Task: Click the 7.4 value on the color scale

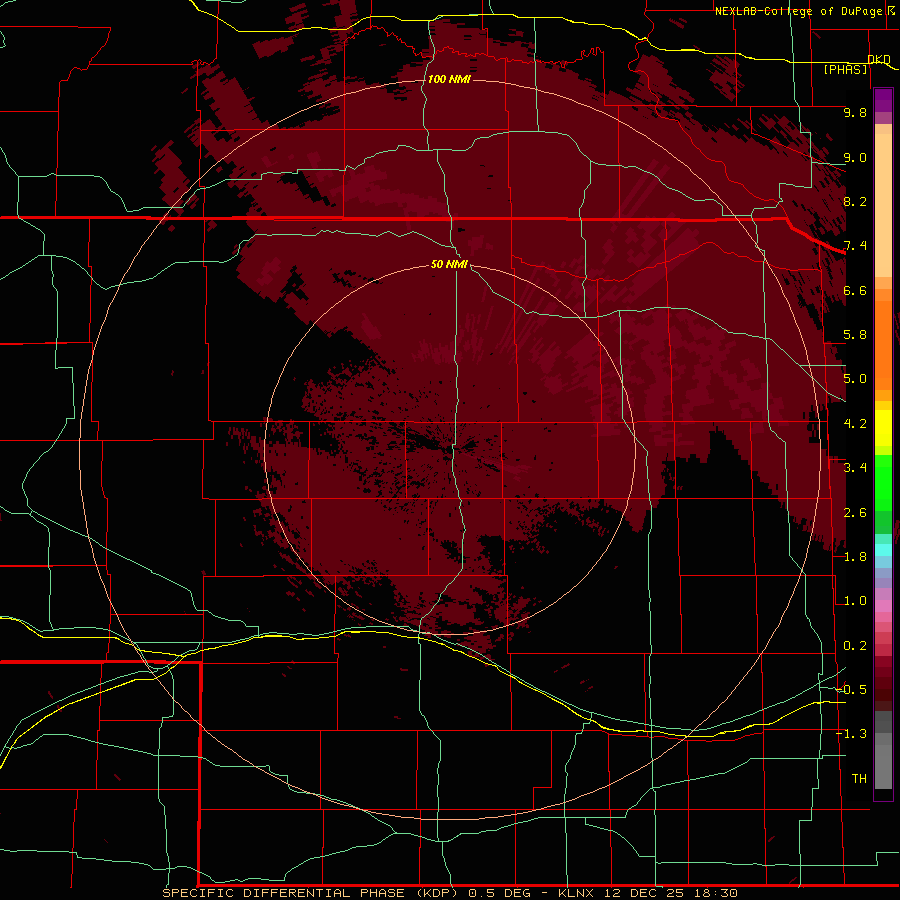Action: tap(855, 246)
